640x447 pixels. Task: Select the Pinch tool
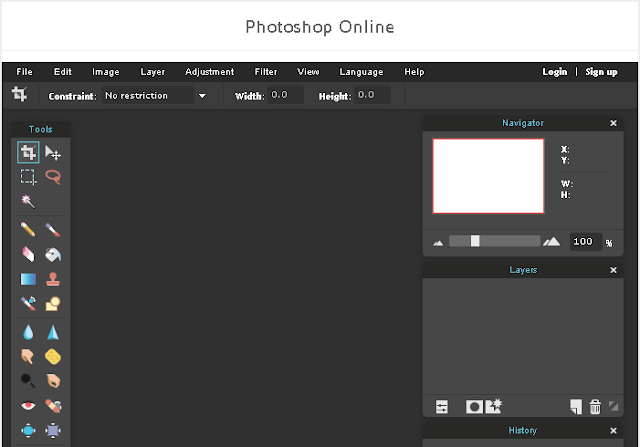(x=53, y=430)
